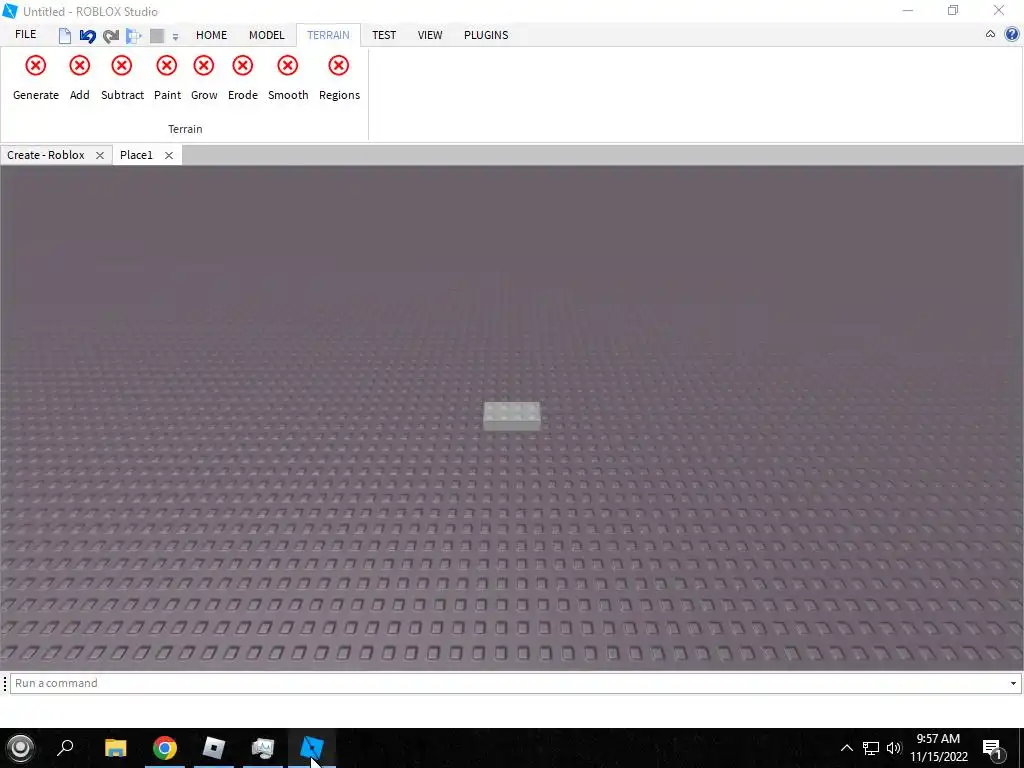Image resolution: width=1024 pixels, height=768 pixels.
Task: Launch Google Chrome from the taskbar
Action: point(165,748)
